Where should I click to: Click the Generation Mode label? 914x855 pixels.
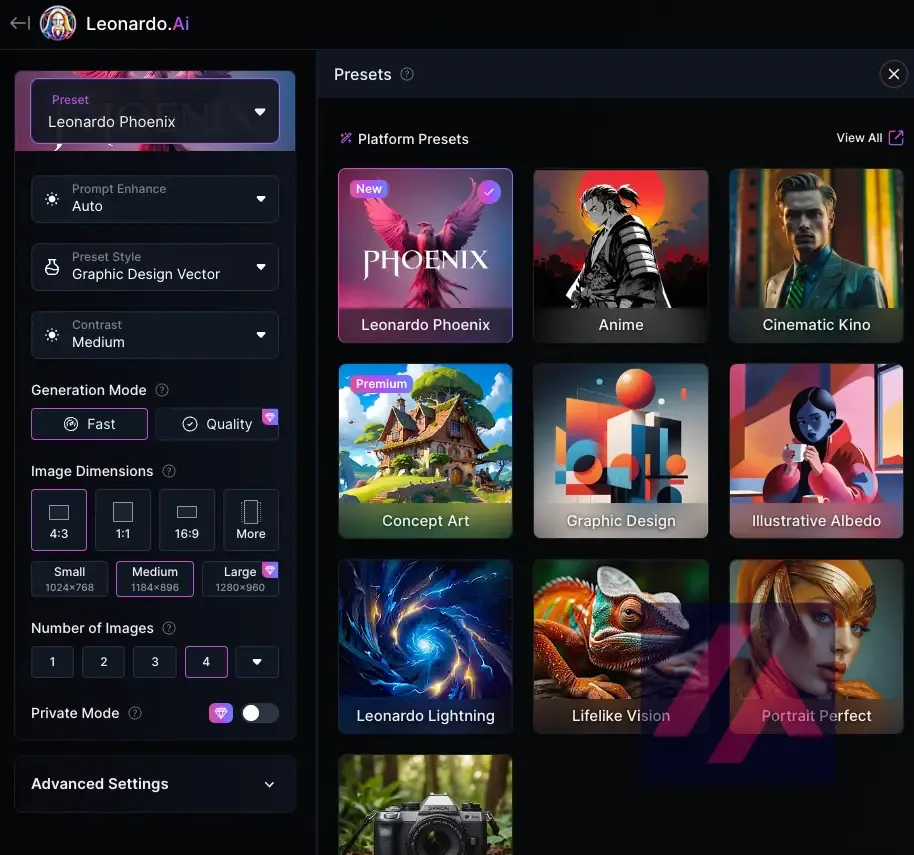(89, 390)
